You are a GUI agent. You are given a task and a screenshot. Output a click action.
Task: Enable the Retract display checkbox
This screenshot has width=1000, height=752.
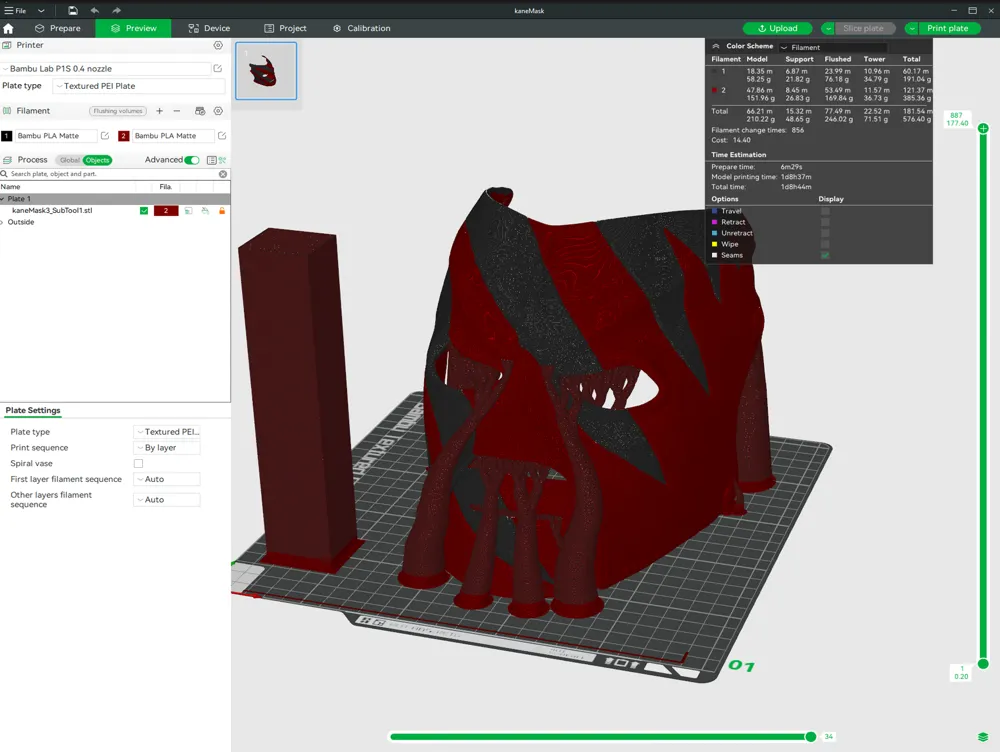point(825,222)
